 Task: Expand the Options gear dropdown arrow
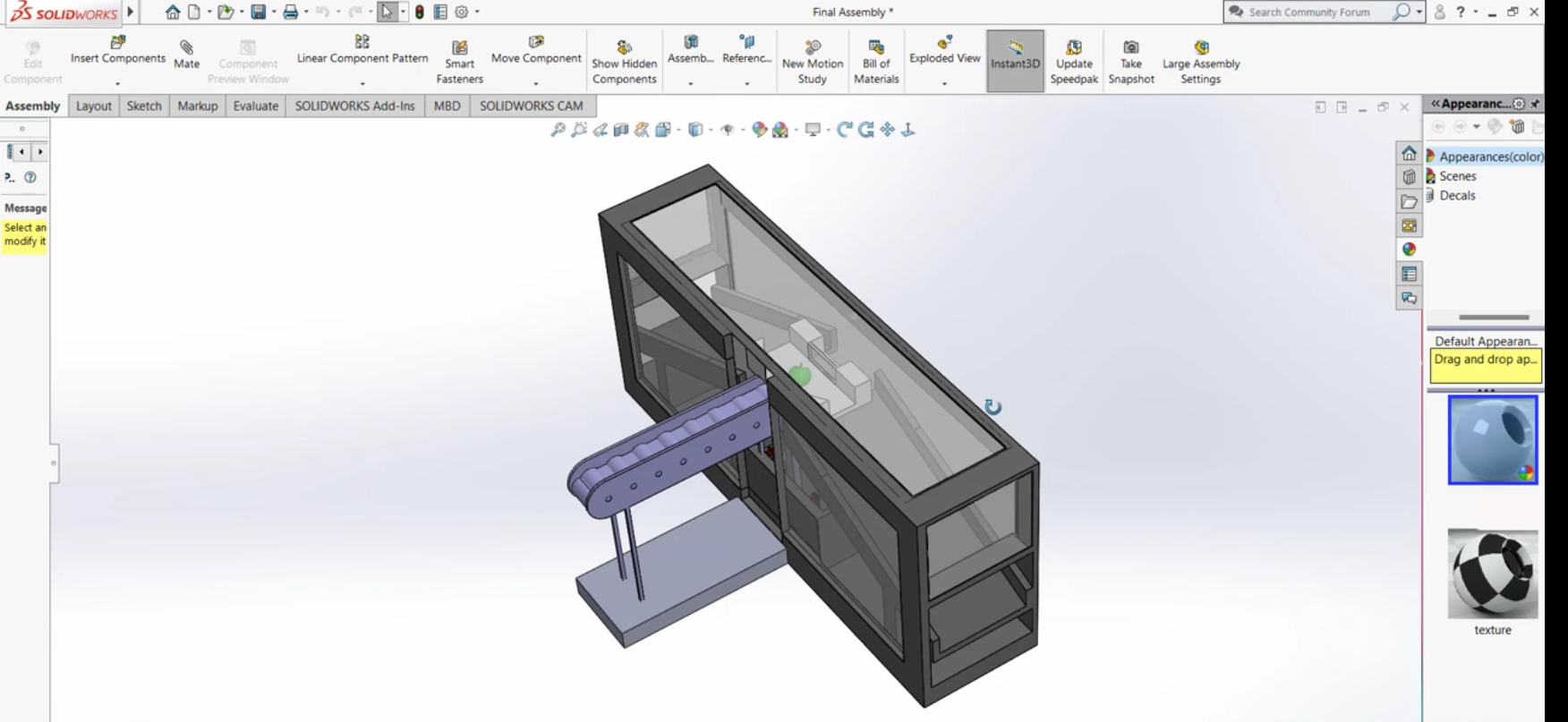477,12
